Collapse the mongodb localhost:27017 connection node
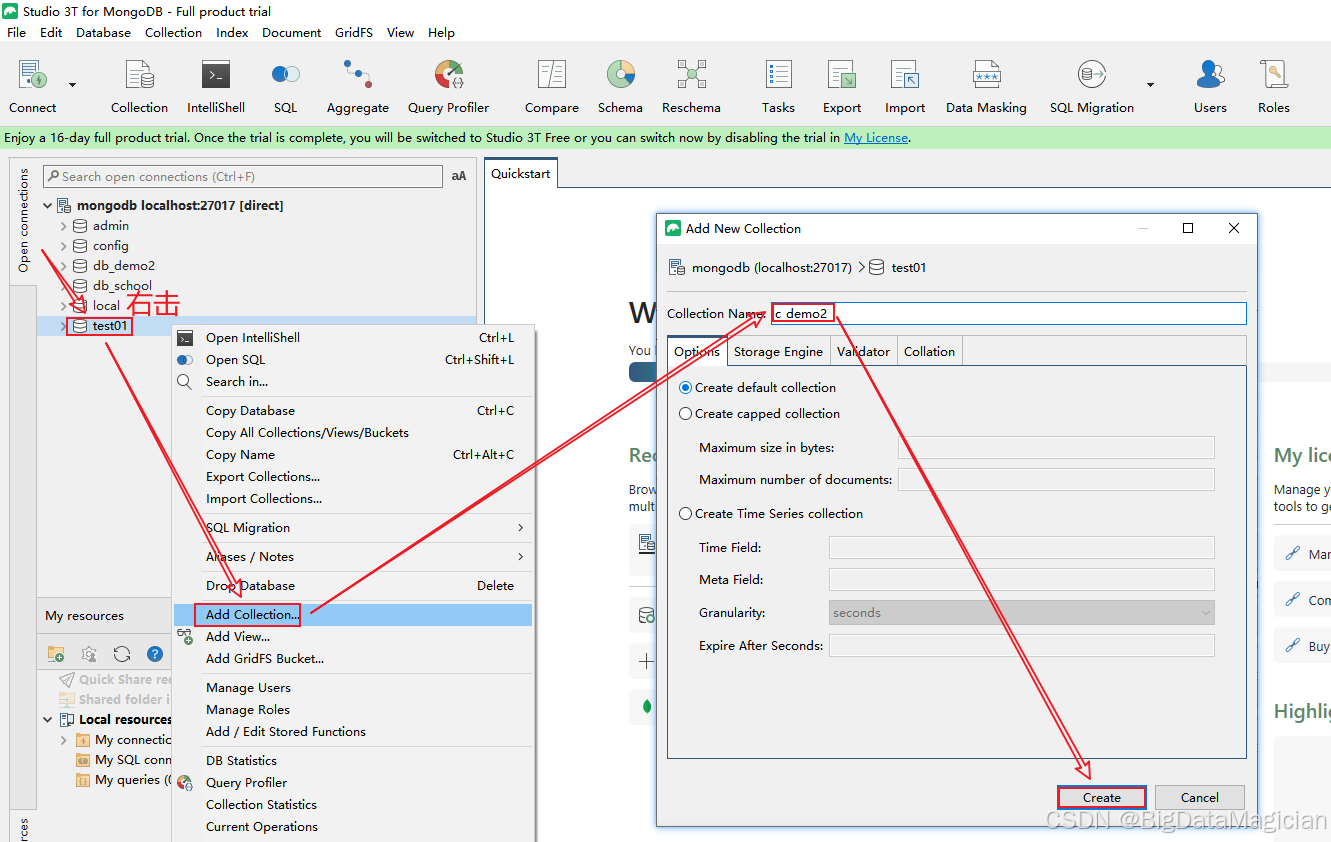Image resolution: width=1331 pixels, height=842 pixels. click(47, 205)
